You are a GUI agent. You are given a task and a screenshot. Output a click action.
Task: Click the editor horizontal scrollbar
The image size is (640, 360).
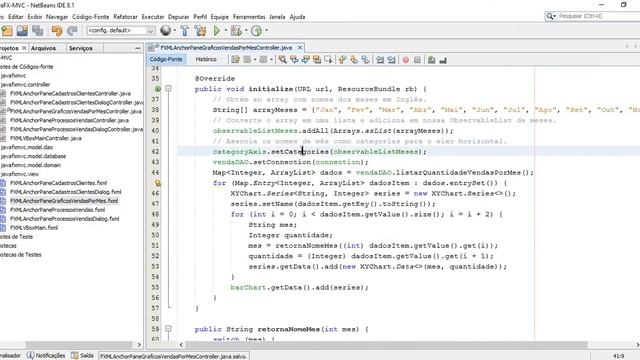point(386,345)
